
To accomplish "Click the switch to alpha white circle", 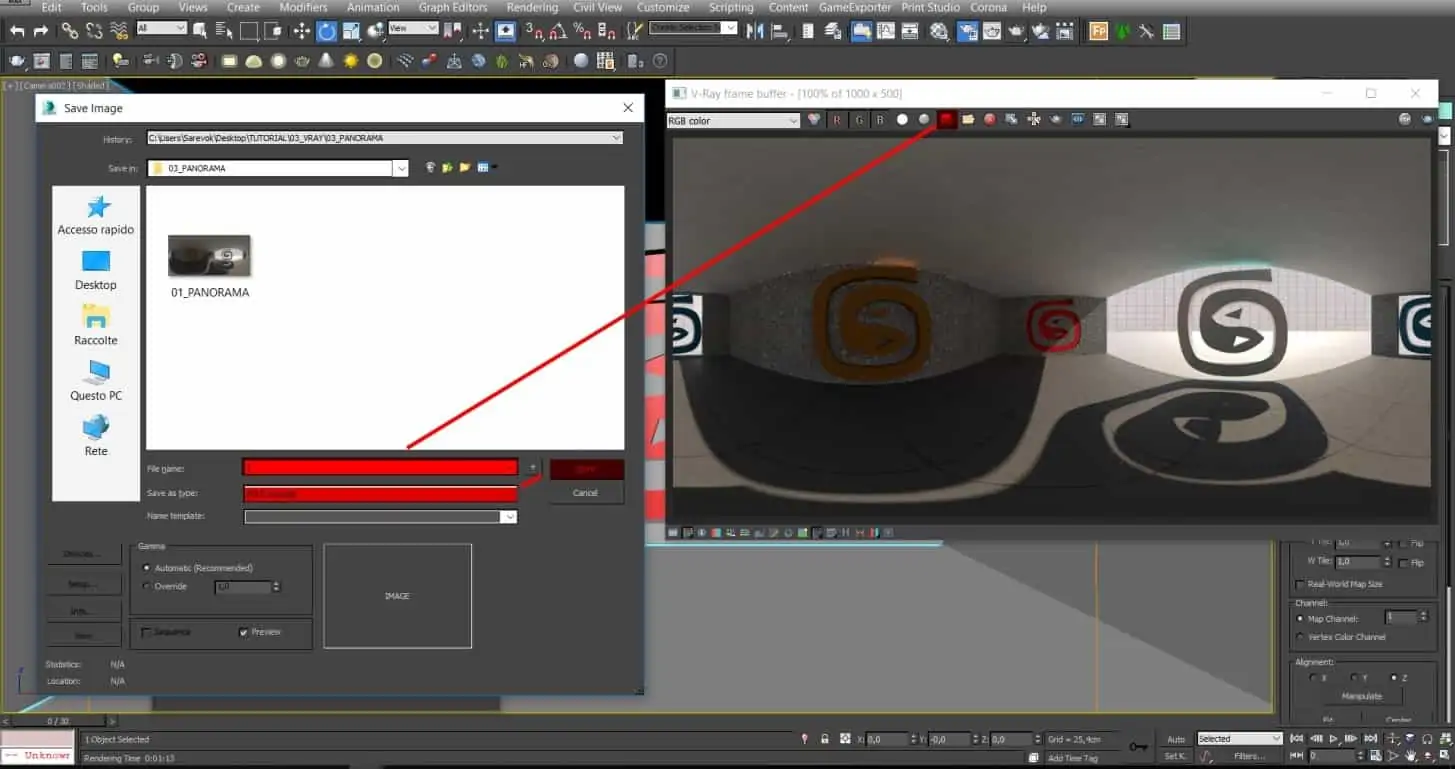I will (902, 120).
